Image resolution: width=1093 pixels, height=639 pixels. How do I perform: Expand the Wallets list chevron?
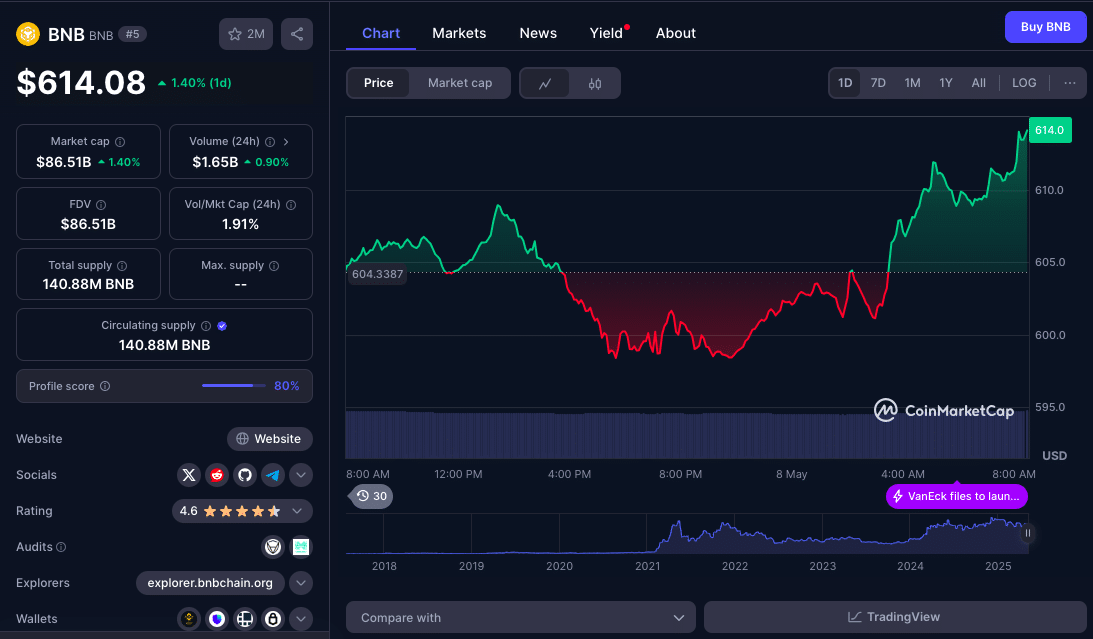(x=300, y=619)
